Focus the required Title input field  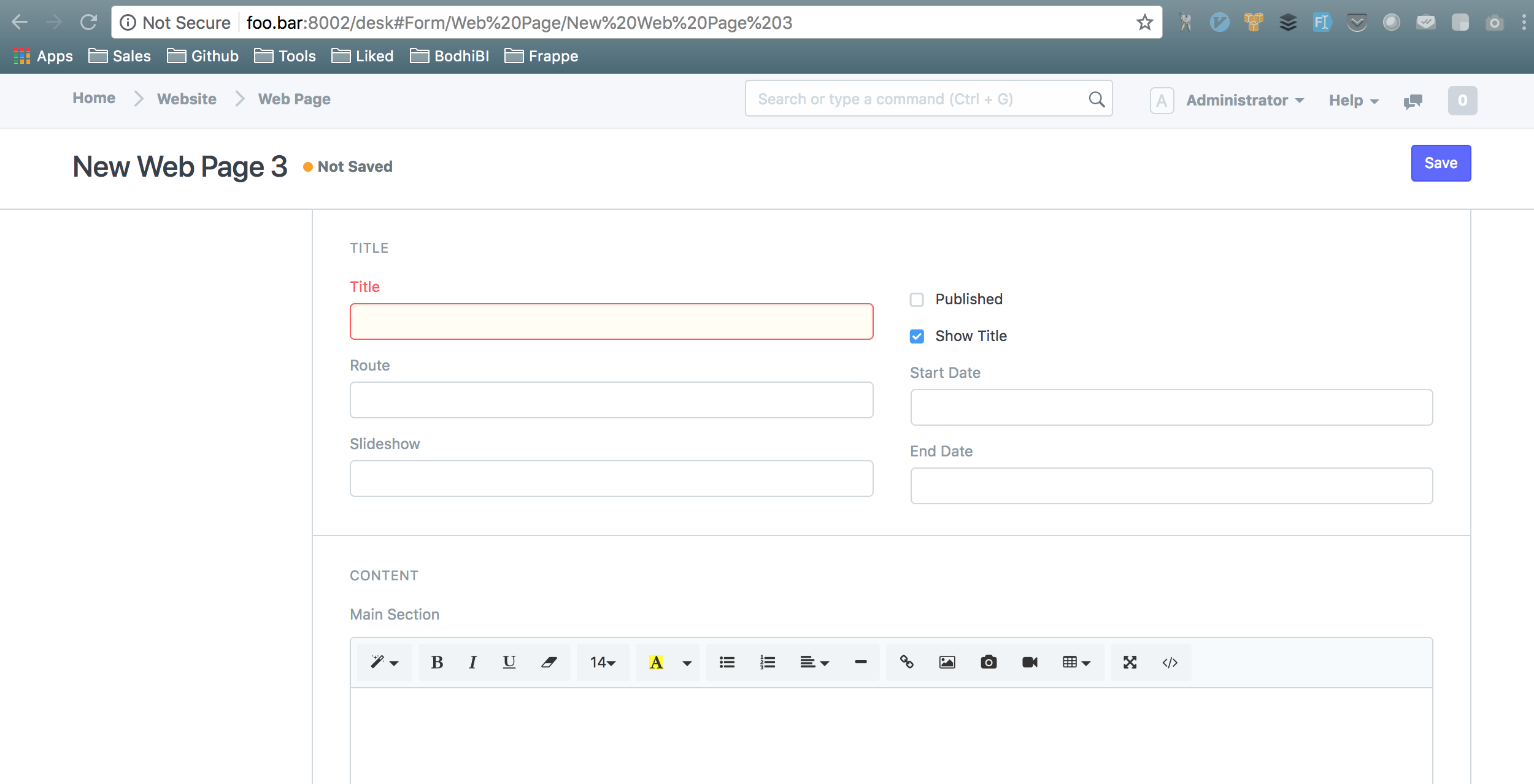(x=611, y=321)
